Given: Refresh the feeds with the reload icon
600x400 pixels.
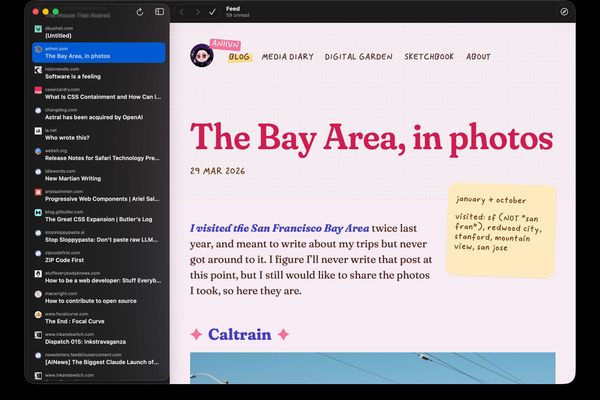Looking at the screenshot, I should (140, 12).
